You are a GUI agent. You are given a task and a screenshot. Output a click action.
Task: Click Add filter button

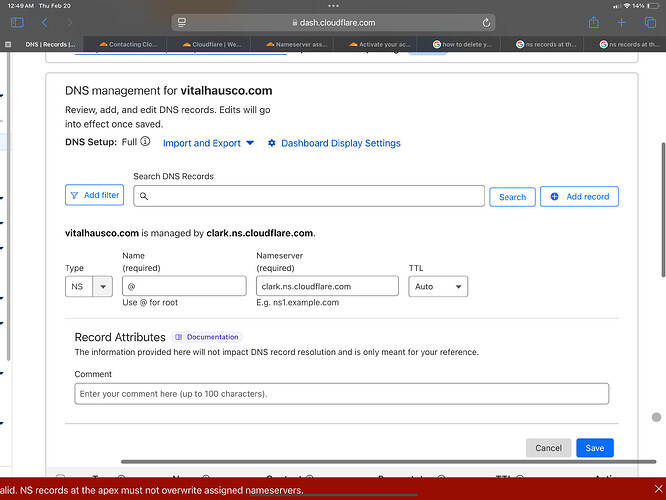[x=94, y=195]
